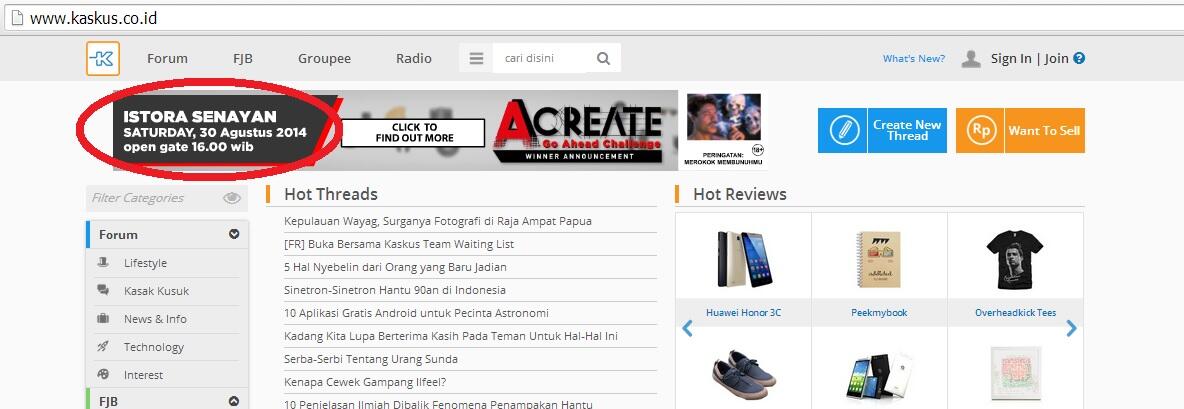The height and width of the screenshot is (409, 1184).
Task: Open the help question mark icon
Action: 1079,58
